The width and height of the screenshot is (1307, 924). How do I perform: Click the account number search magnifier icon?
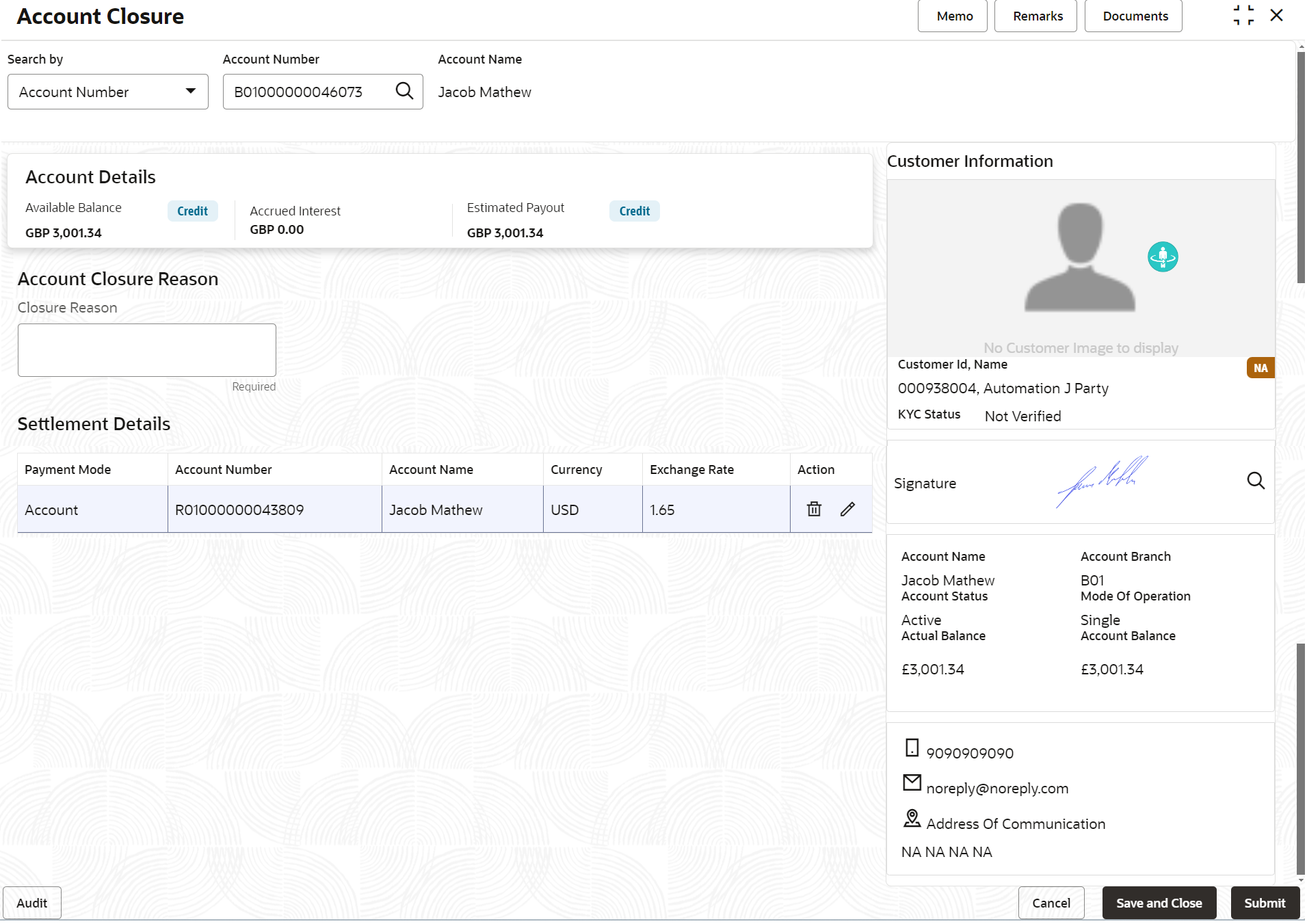coord(404,91)
